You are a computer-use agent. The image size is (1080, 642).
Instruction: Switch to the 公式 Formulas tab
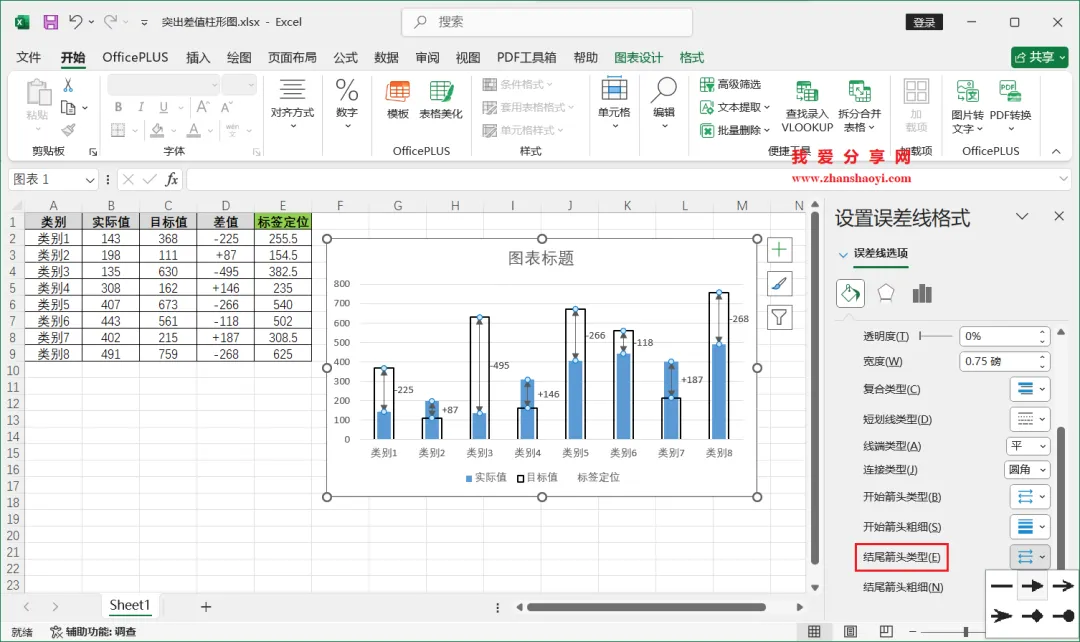(346, 57)
